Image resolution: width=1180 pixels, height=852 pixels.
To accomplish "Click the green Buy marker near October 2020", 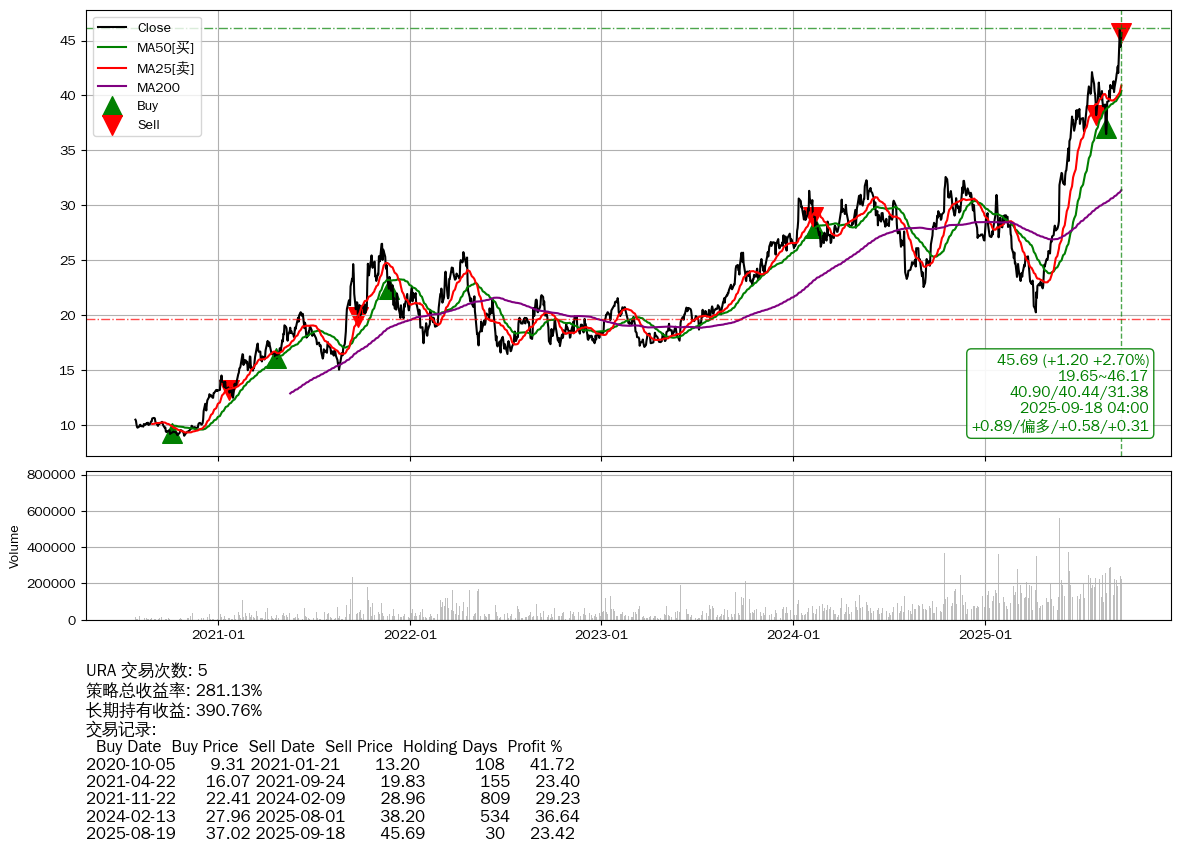I will click(x=172, y=433).
